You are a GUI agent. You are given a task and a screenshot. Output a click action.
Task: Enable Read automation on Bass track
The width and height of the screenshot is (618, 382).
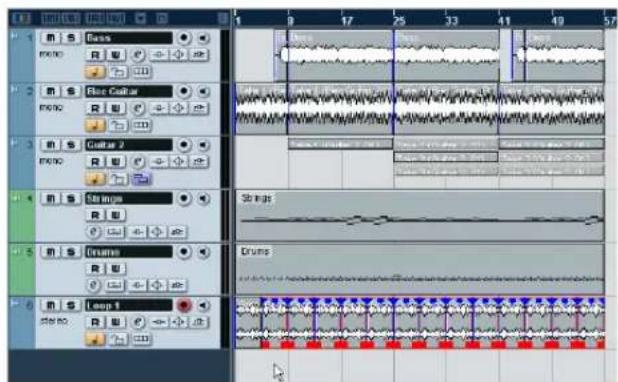(95, 55)
